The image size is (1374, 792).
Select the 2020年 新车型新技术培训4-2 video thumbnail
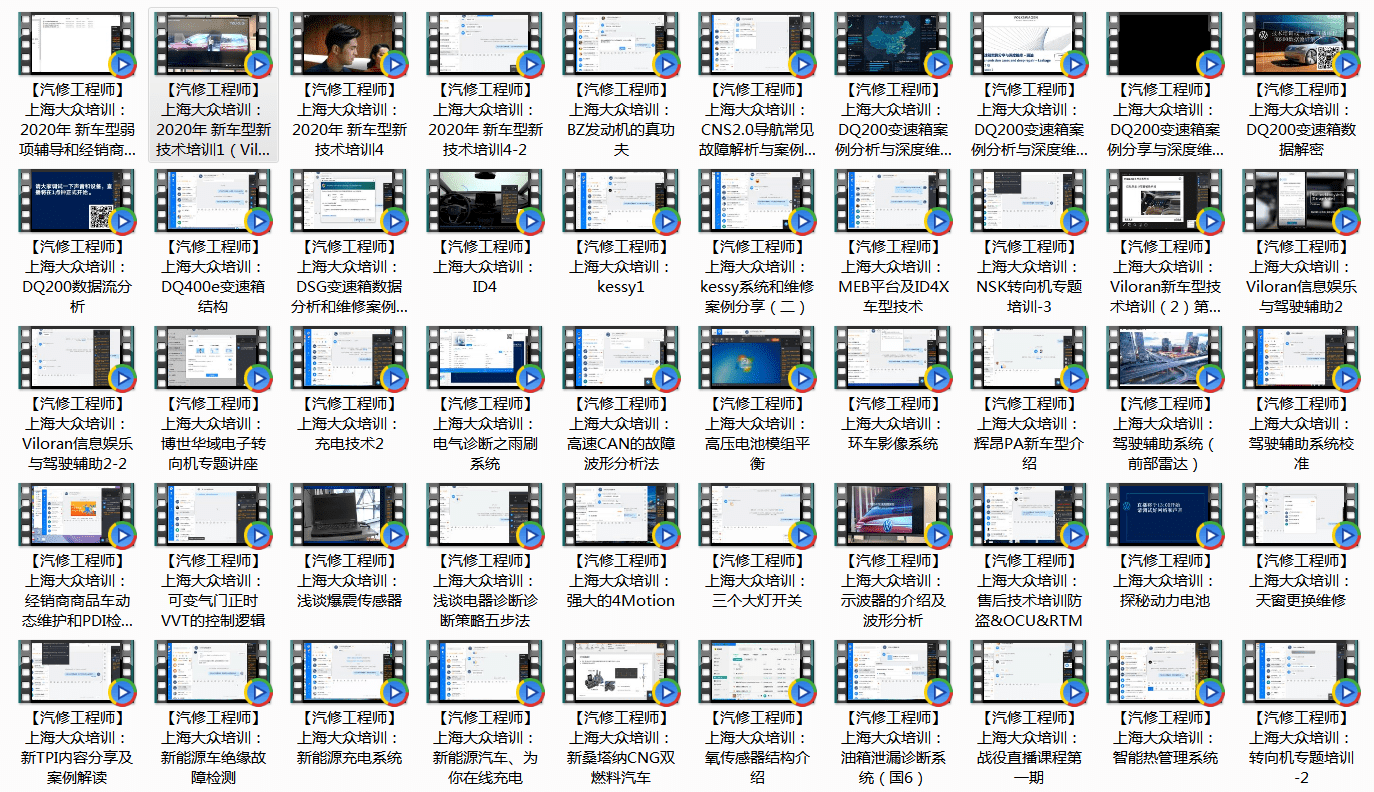click(484, 45)
